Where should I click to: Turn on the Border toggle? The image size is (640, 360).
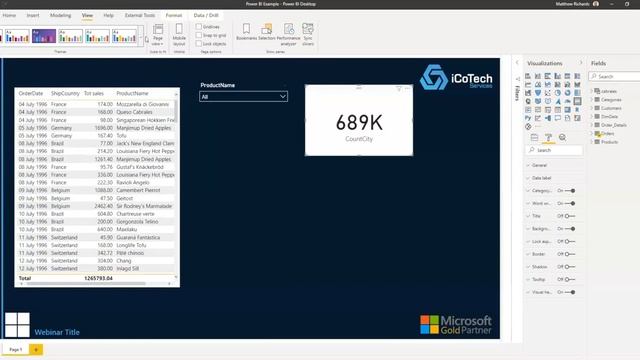click(x=570, y=254)
